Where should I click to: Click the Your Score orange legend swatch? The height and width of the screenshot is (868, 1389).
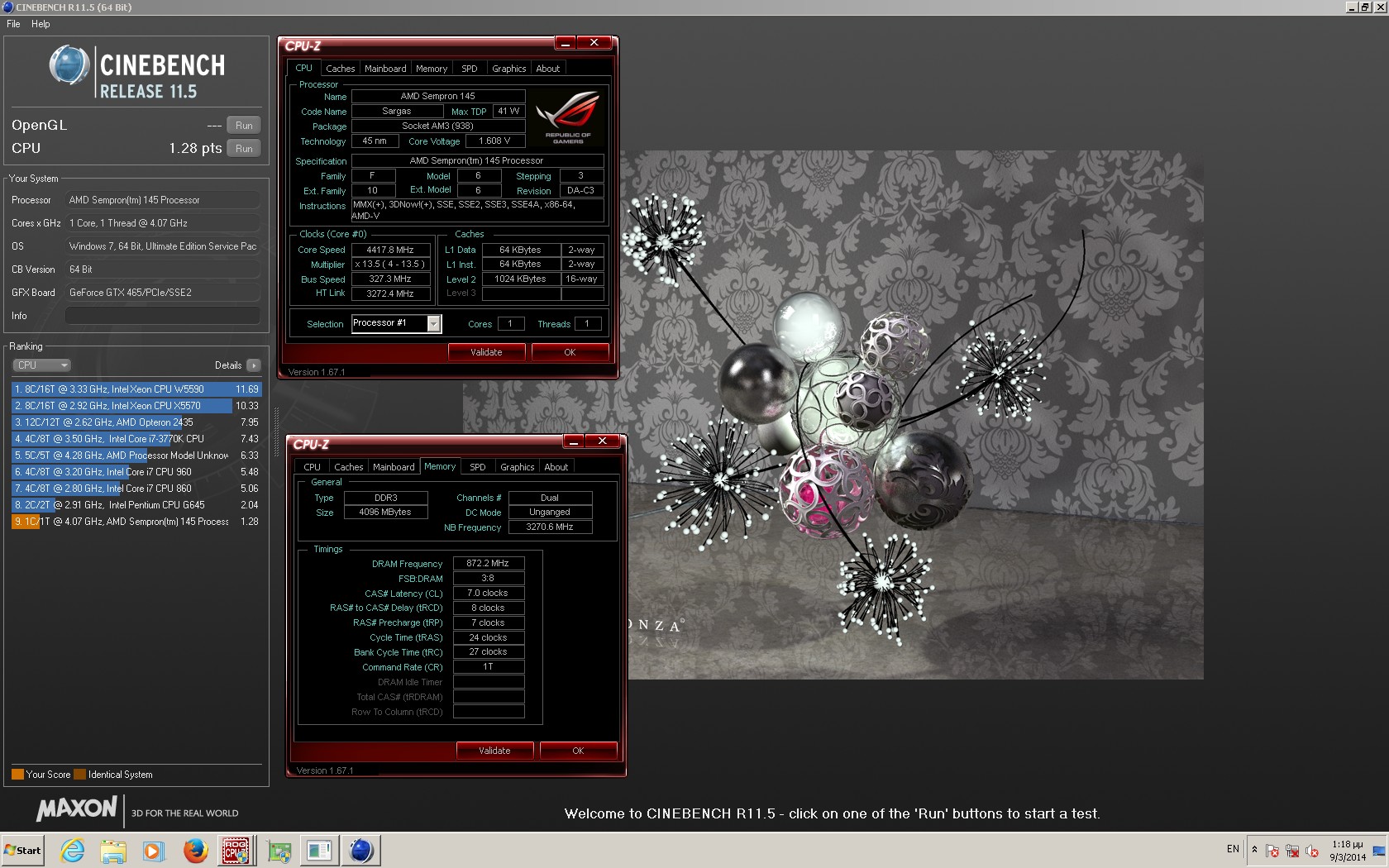pyautogui.click(x=17, y=775)
